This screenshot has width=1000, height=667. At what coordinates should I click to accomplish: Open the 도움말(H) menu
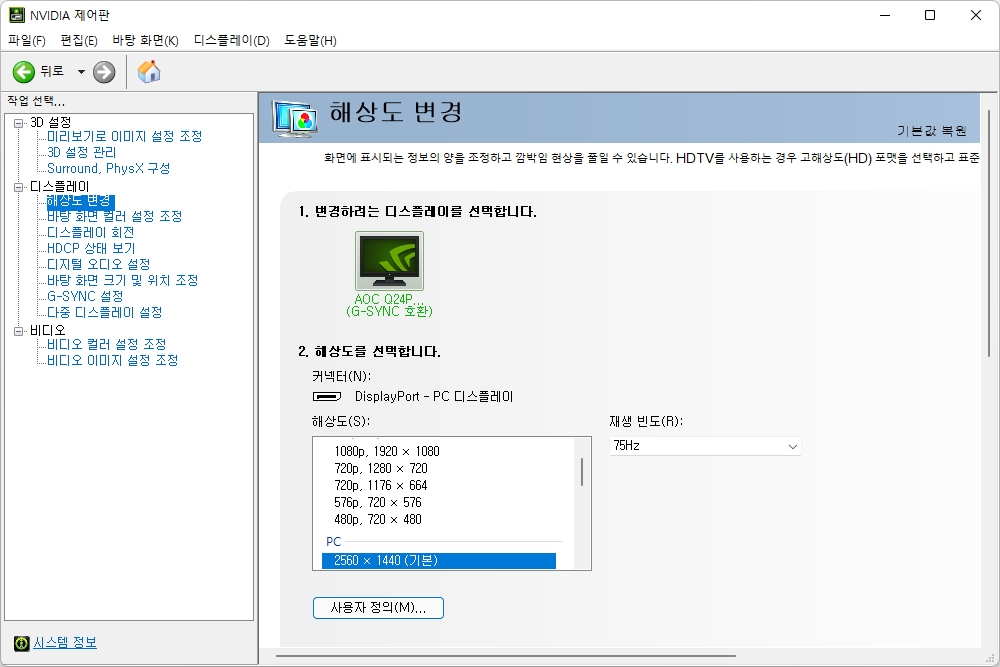[310, 41]
